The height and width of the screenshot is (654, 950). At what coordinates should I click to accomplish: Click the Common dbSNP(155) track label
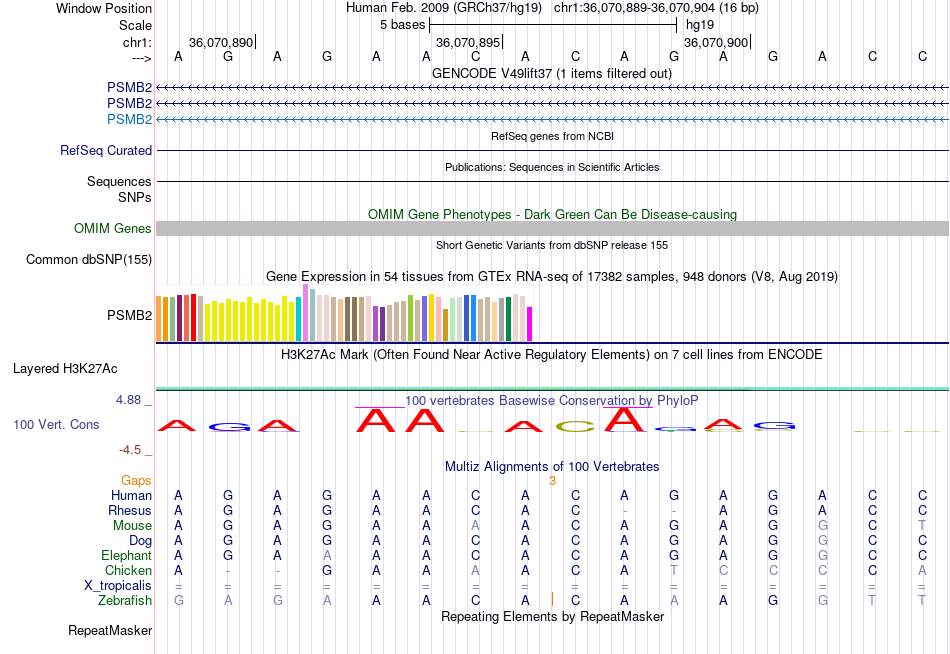(89, 259)
